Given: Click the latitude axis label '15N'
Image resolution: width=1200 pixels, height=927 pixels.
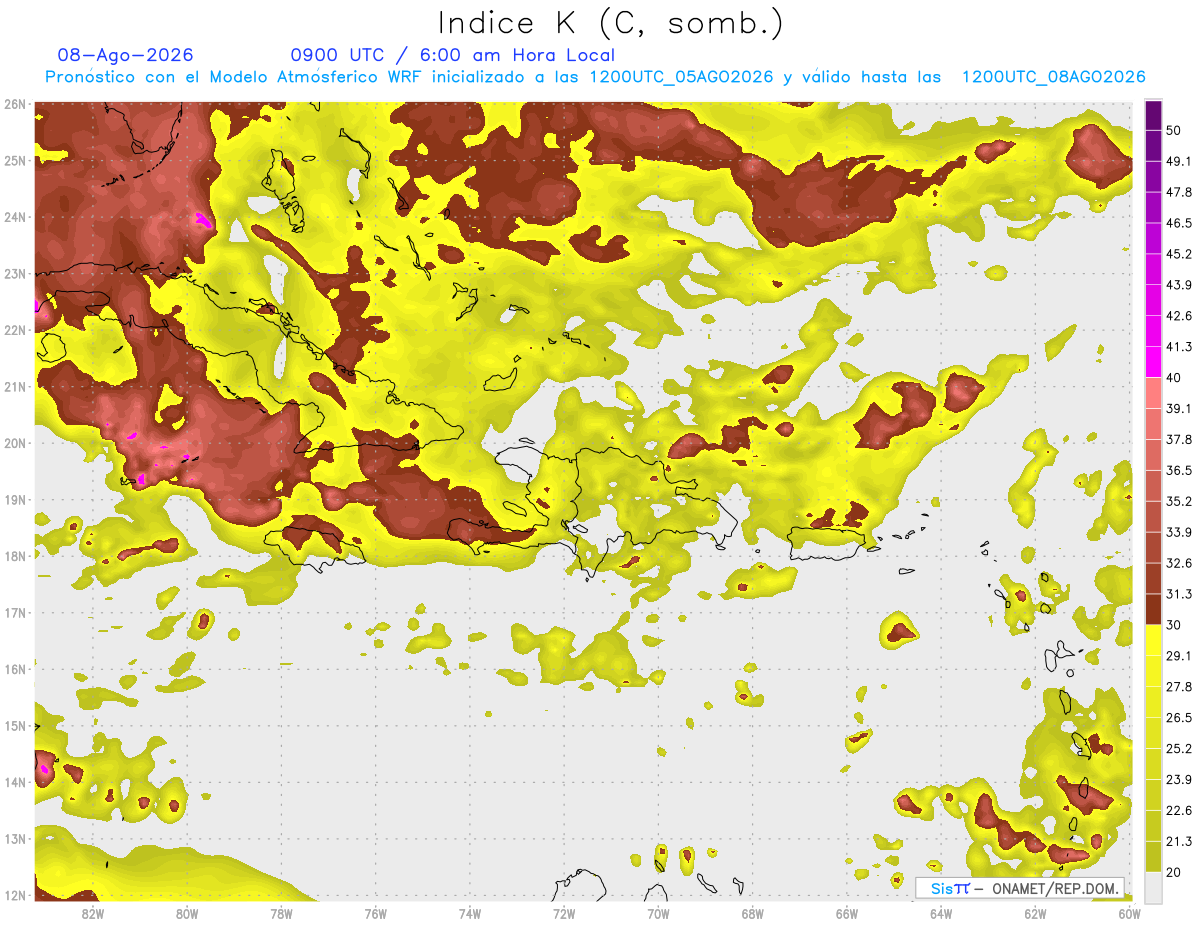Looking at the screenshot, I should coord(15,725).
